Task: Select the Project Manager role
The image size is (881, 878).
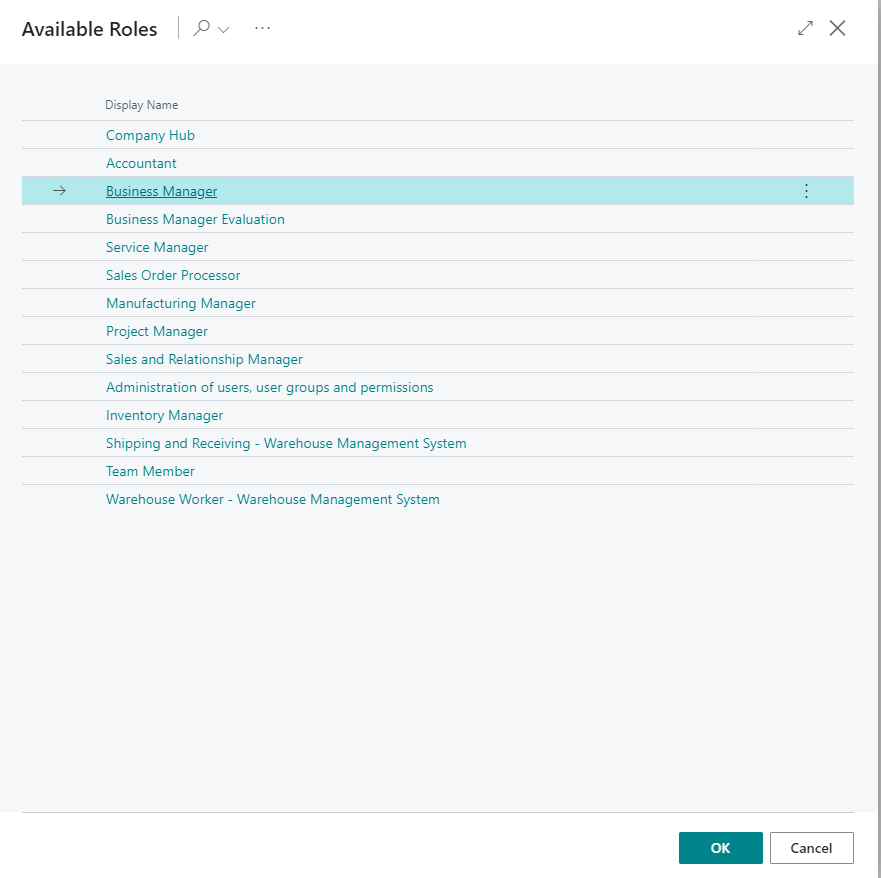Action: (x=157, y=331)
